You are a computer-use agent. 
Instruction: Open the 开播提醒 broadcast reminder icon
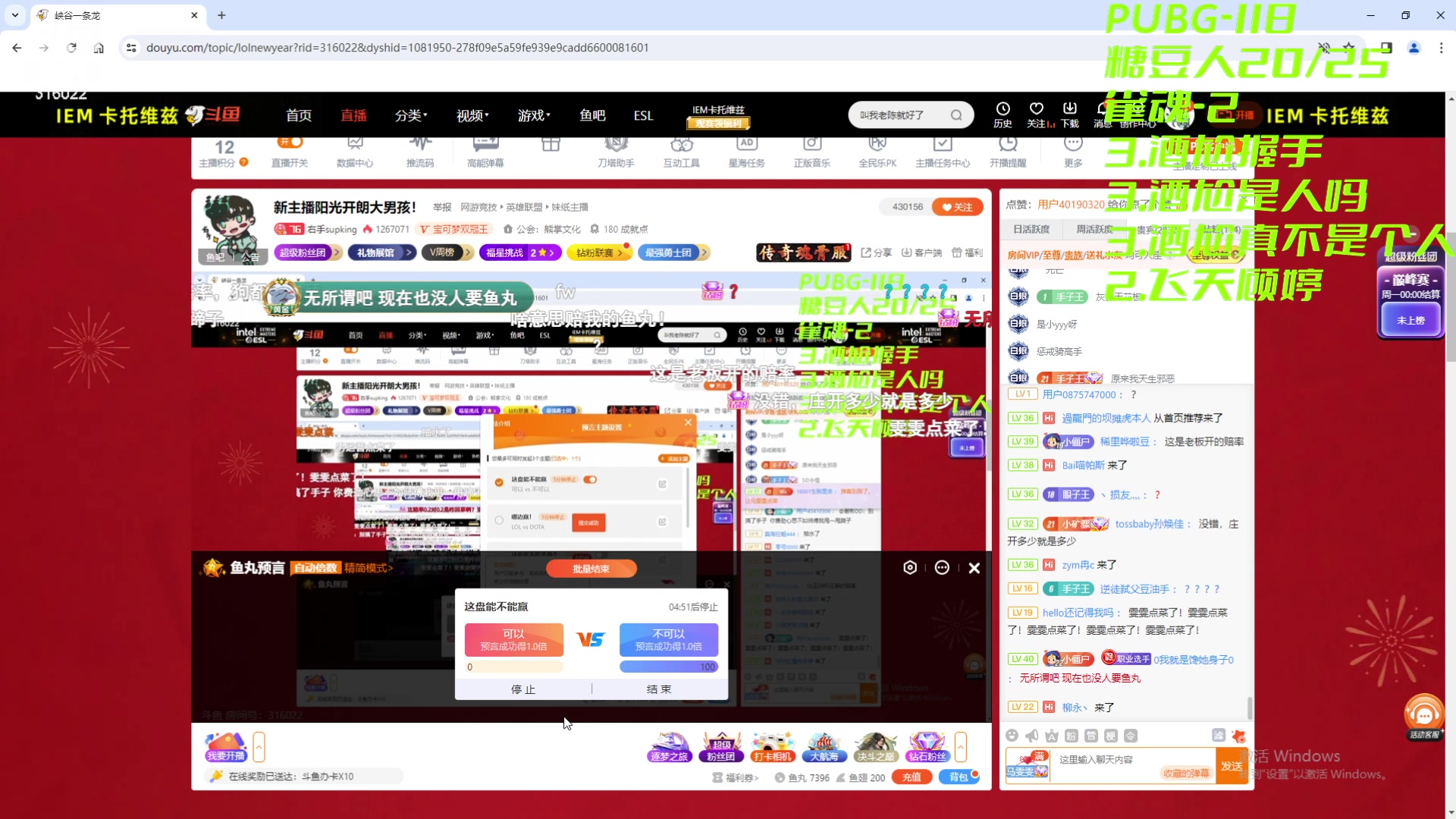pos(1008,152)
